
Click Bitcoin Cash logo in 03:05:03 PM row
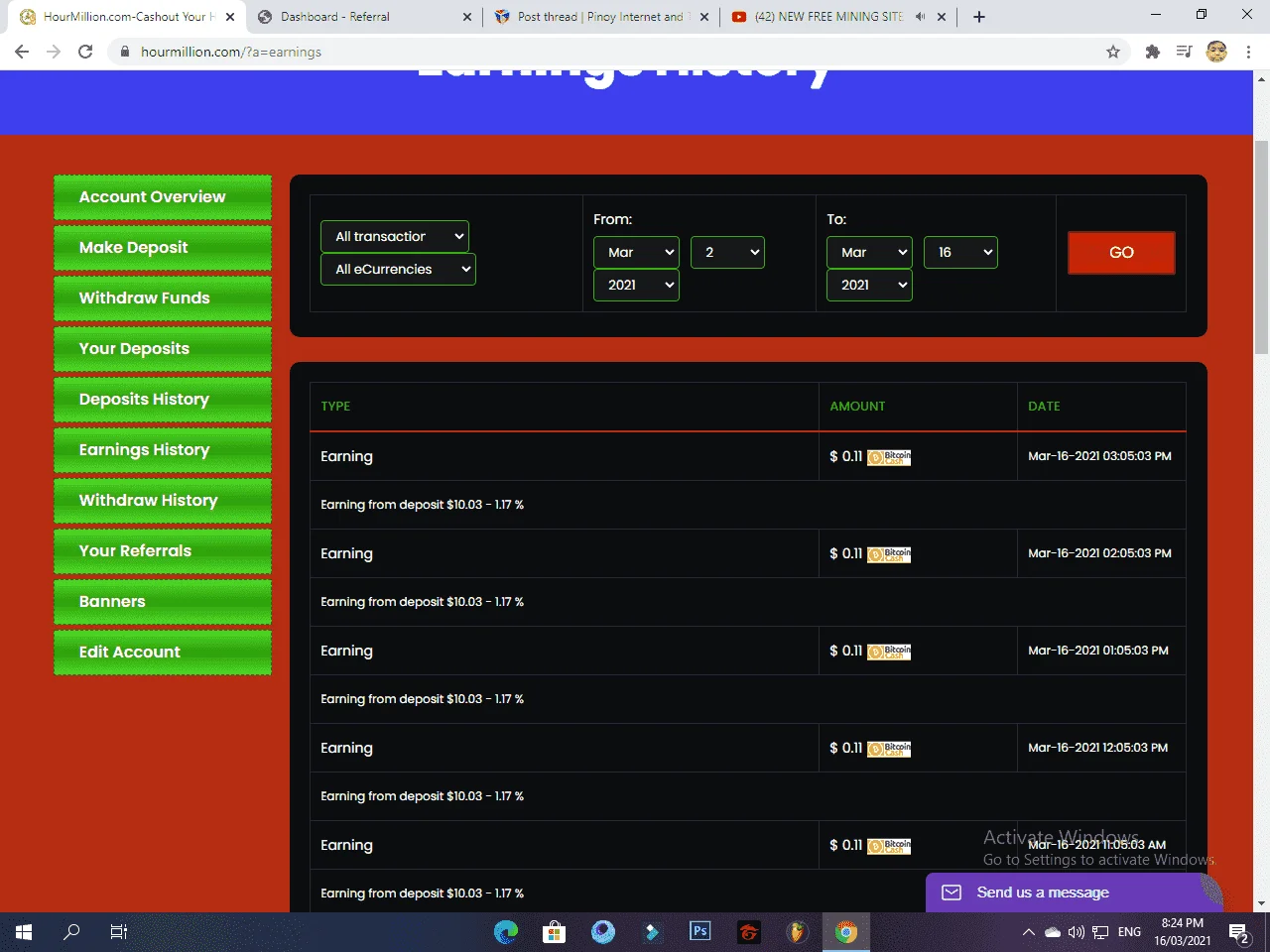point(889,457)
